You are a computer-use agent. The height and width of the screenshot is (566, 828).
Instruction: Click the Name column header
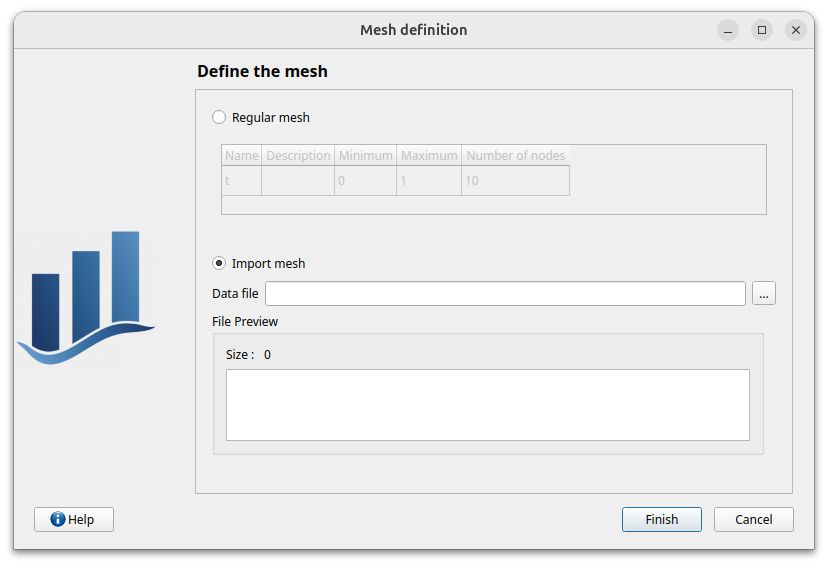(241, 155)
